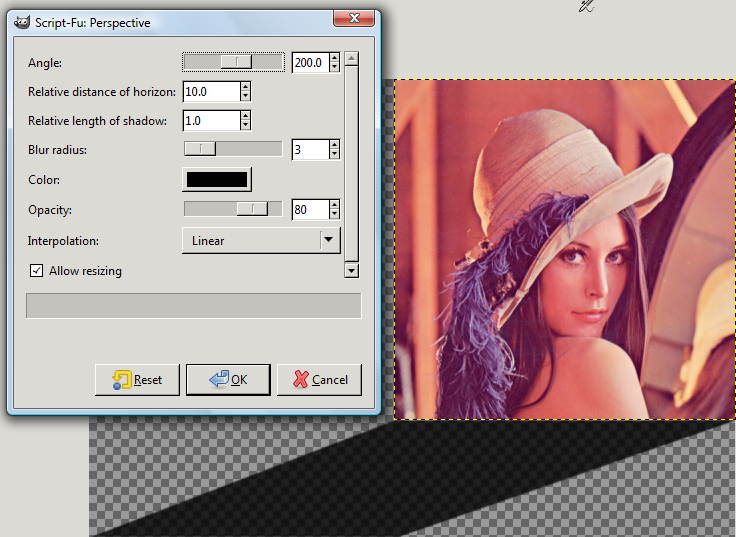The height and width of the screenshot is (537, 736).
Task: Increase Relative length of shadow value
Action: click(x=245, y=116)
